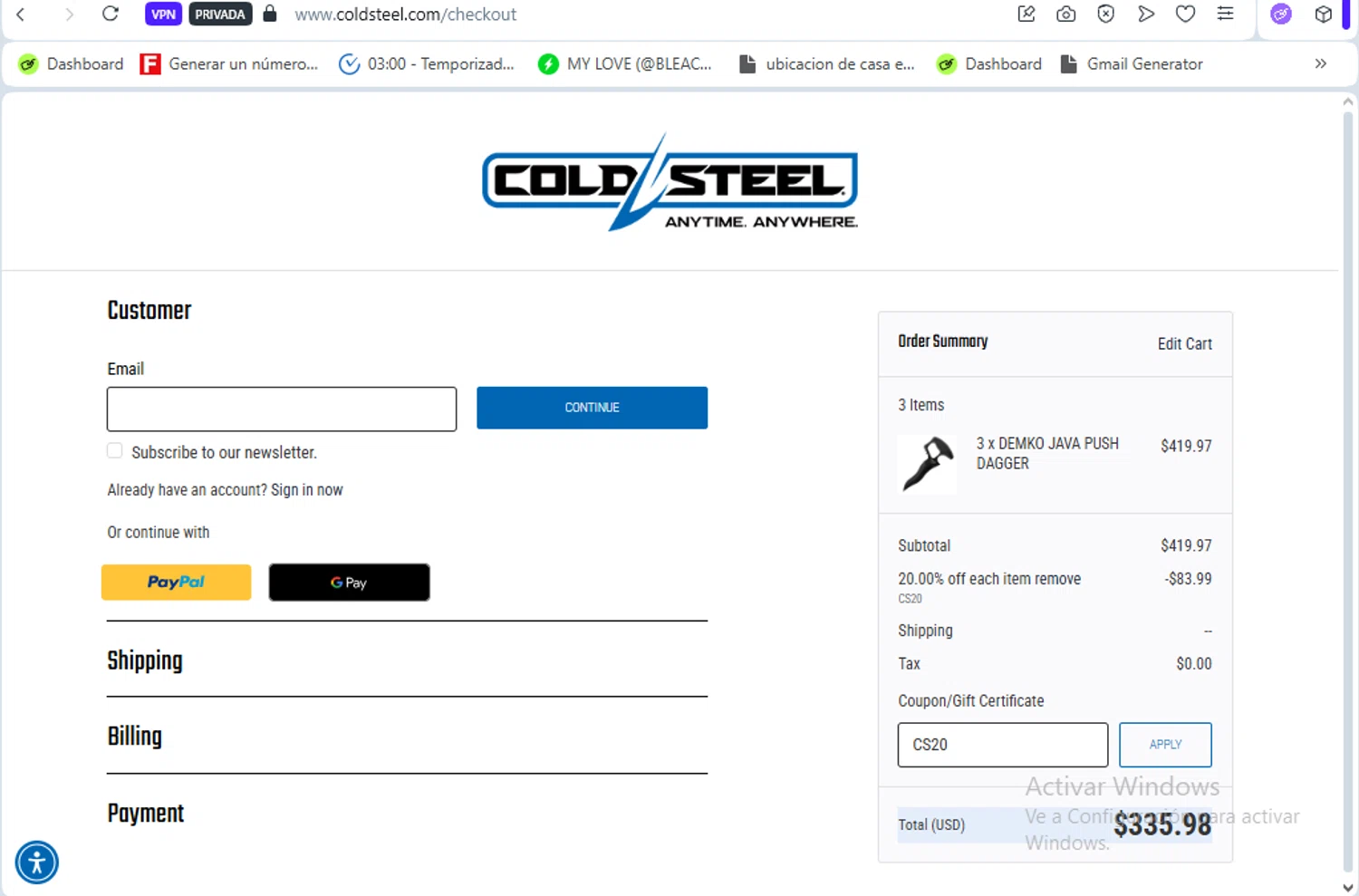The width and height of the screenshot is (1359, 896).
Task: Click the blue CONTINUE button
Action: 592,408
